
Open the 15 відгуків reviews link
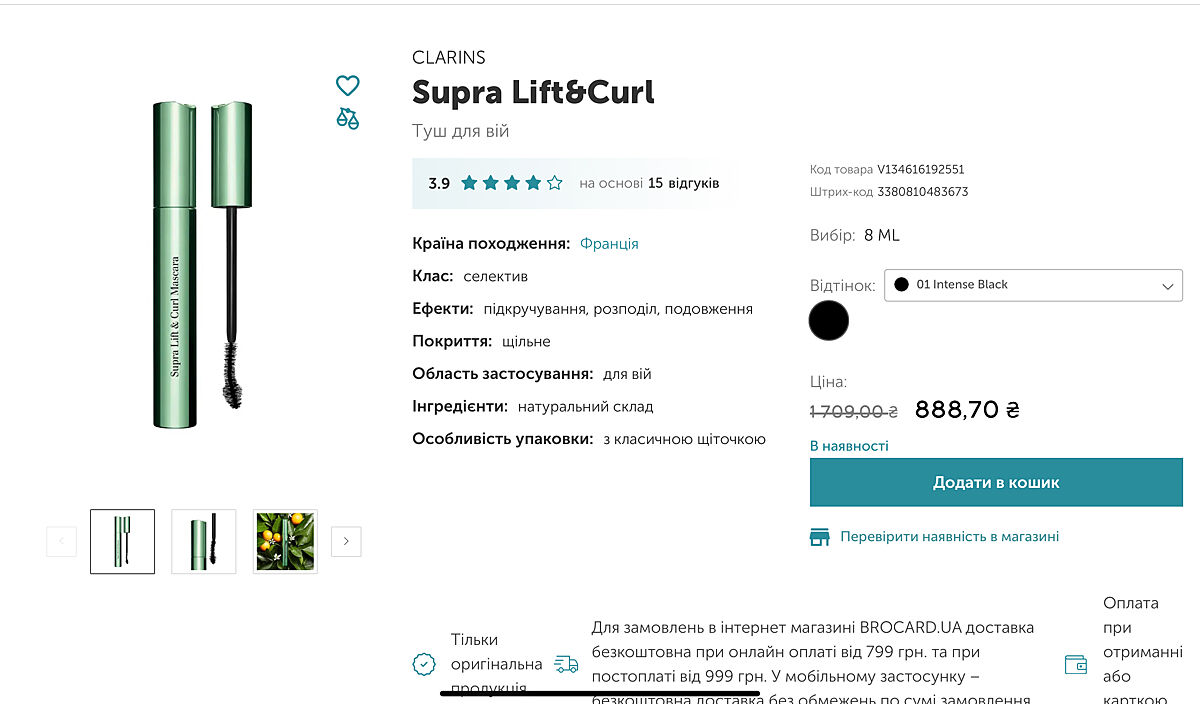683,183
